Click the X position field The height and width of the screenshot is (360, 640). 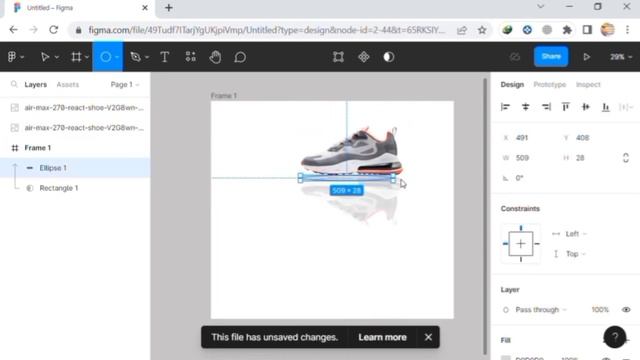click(x=529, y=138)
